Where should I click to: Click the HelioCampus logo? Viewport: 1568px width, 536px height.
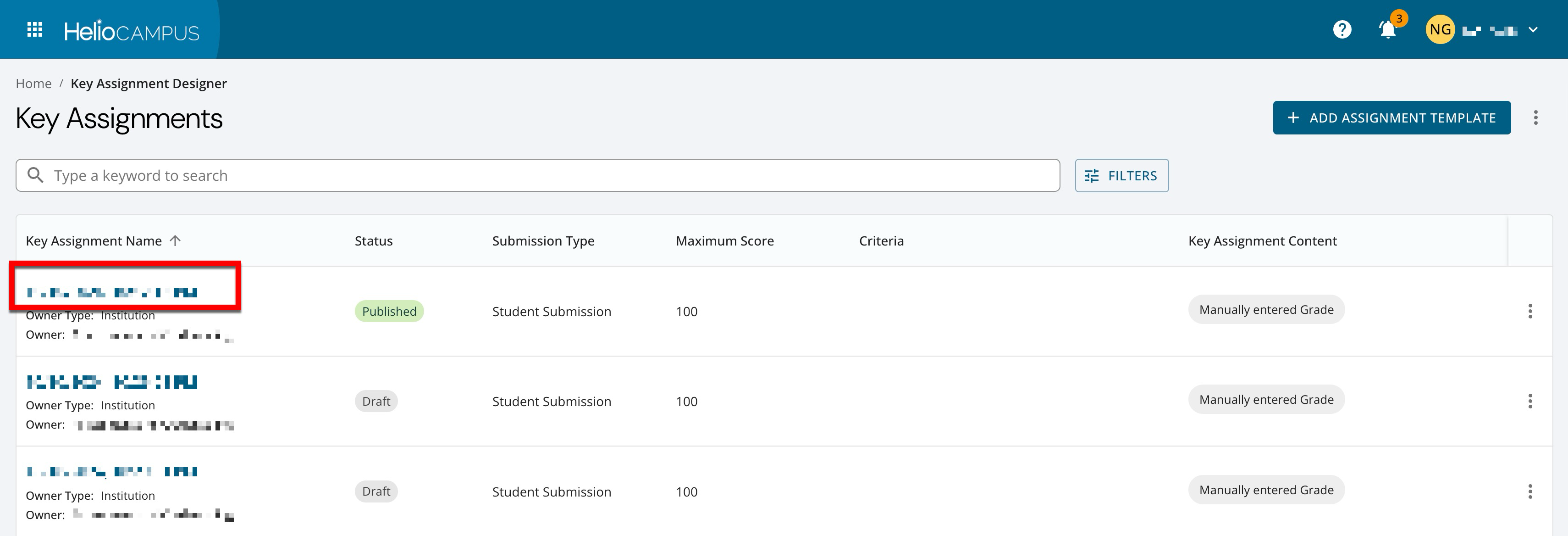(132, 31)
